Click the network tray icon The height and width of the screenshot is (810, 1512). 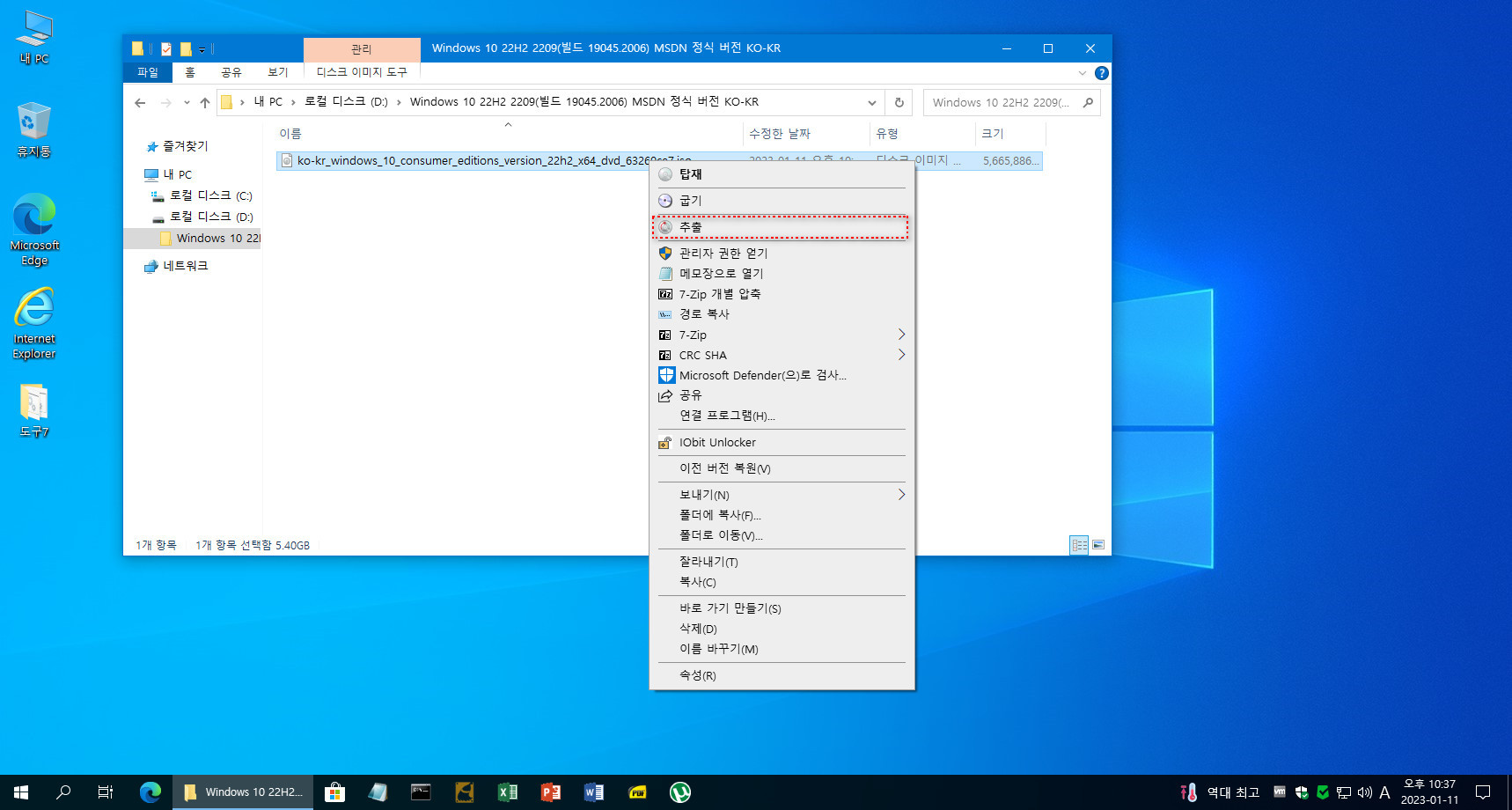[x=1343, y=792]
